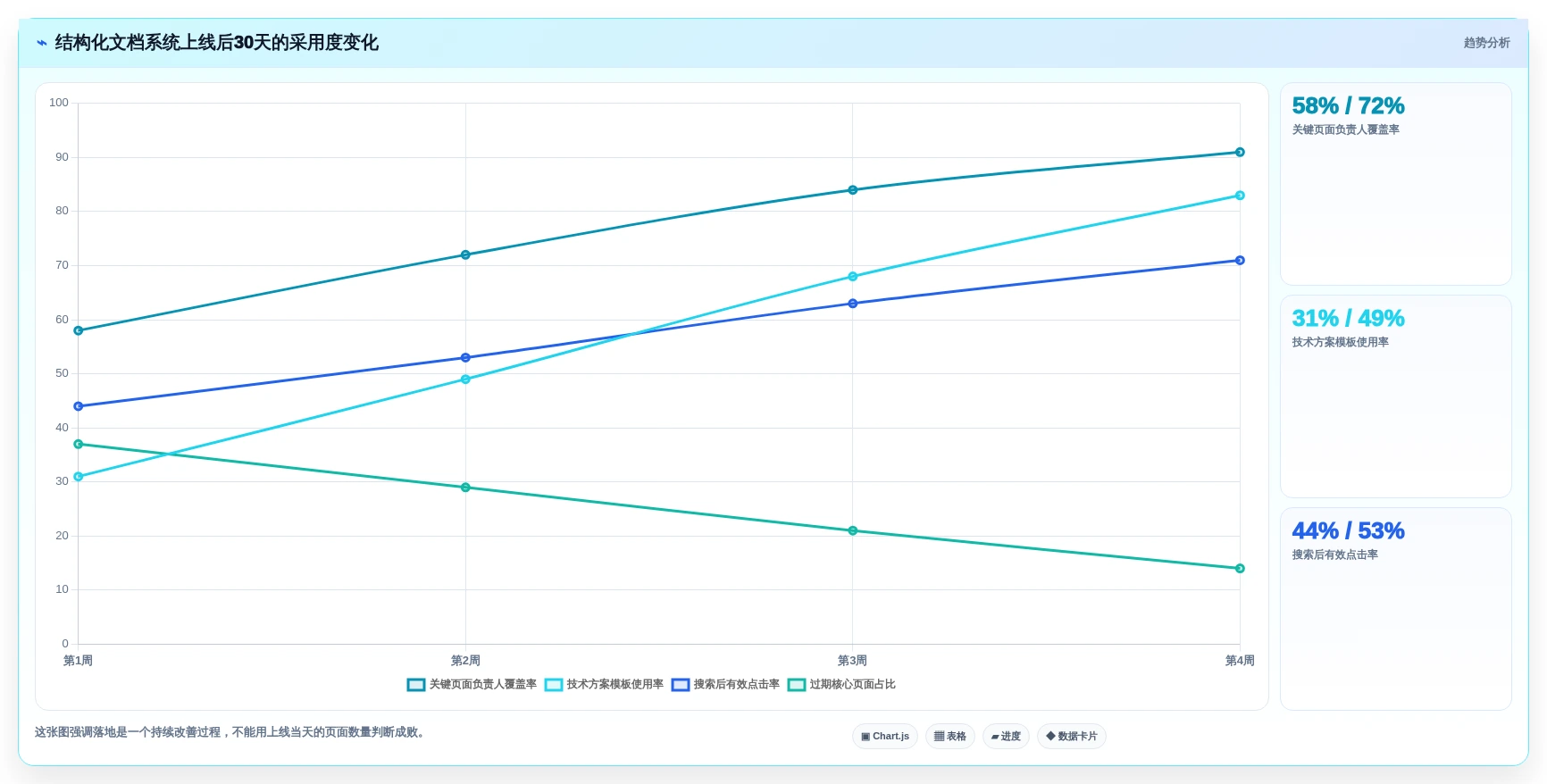The image size is (1547, 784).
Task: Click the chart title 结构化文档系统上线后30天的采用度变化
Action: pyautogui.click(x=217, y=43)
